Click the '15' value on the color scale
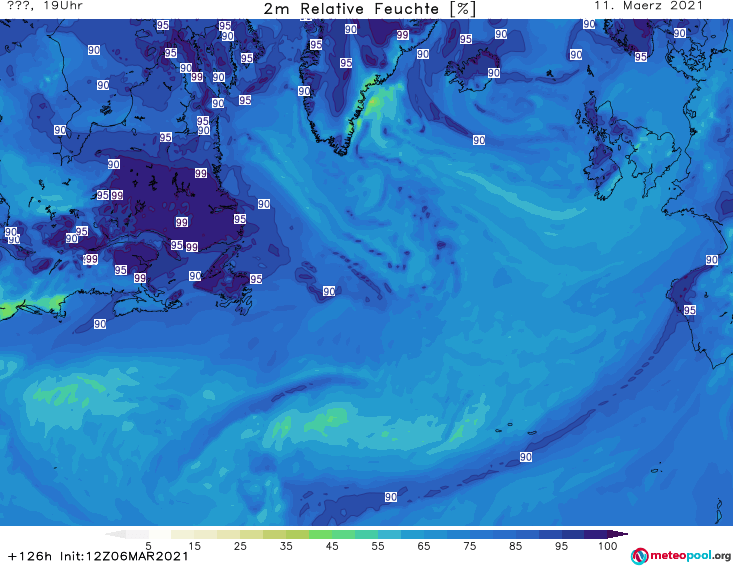733x566 pixels. pos(194,546)
